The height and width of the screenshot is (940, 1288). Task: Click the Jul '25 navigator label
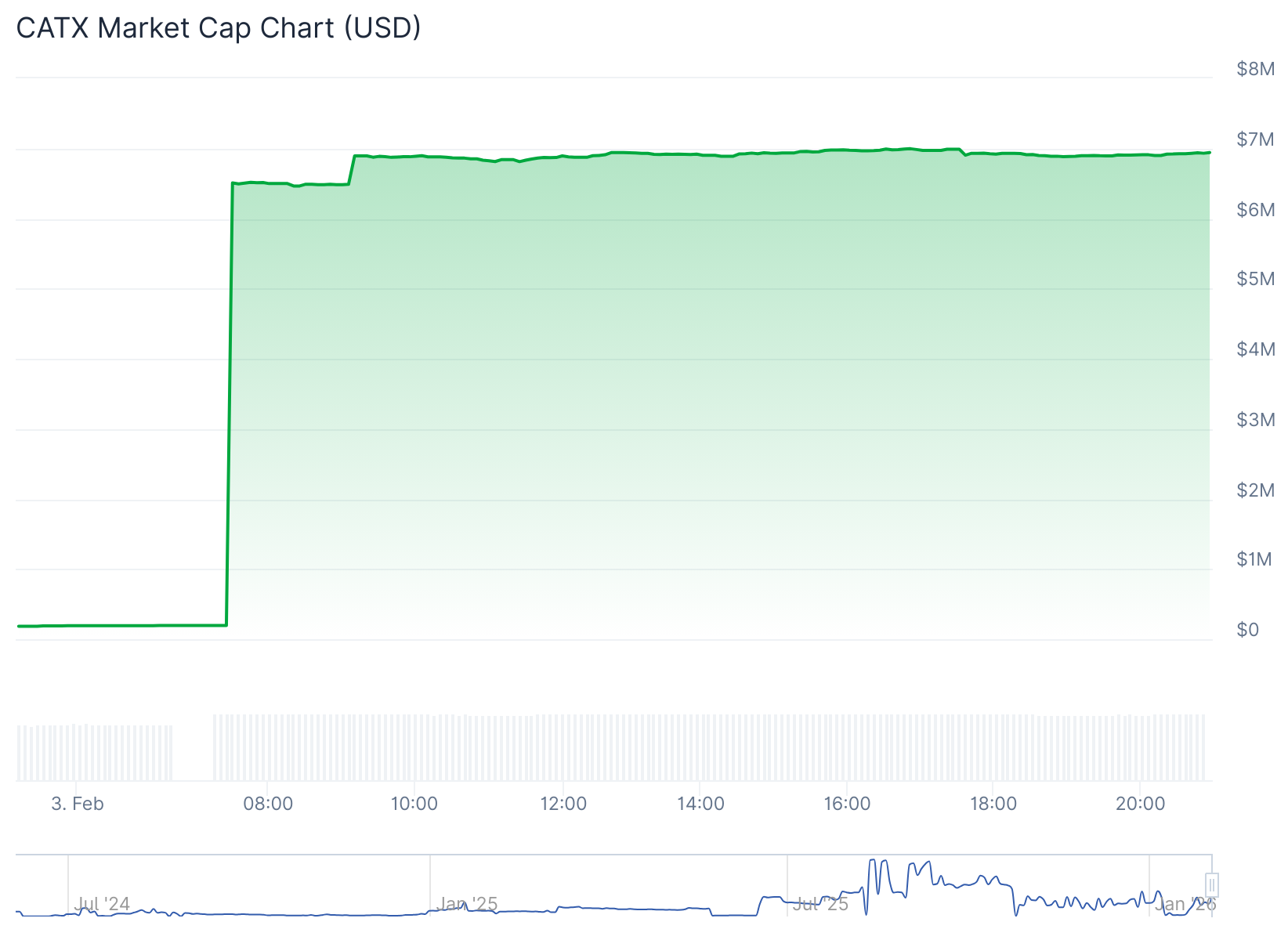(819, 904)
